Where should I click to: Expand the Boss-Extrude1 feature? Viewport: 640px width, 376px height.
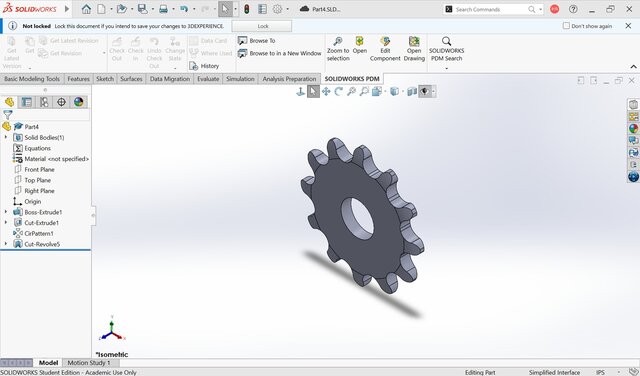point(6,212)
